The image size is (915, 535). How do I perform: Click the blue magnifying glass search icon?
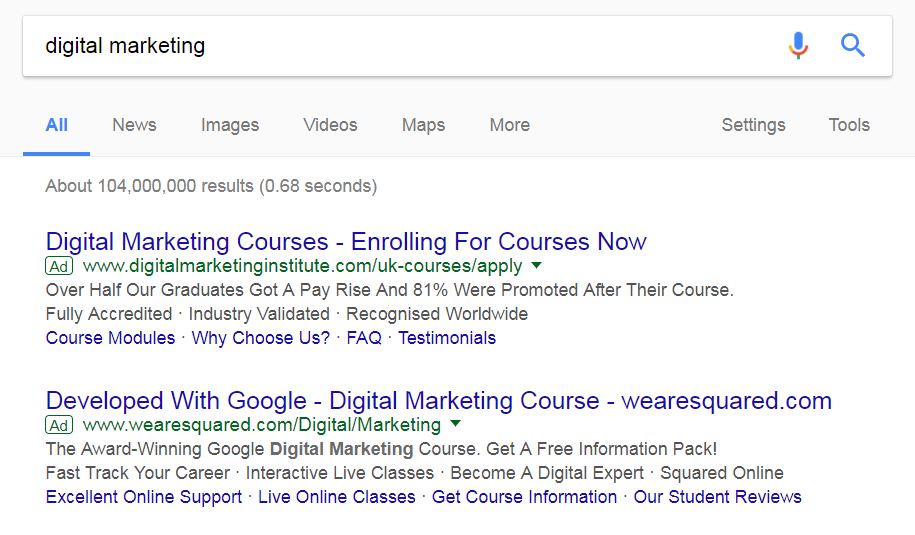point(852,45)
